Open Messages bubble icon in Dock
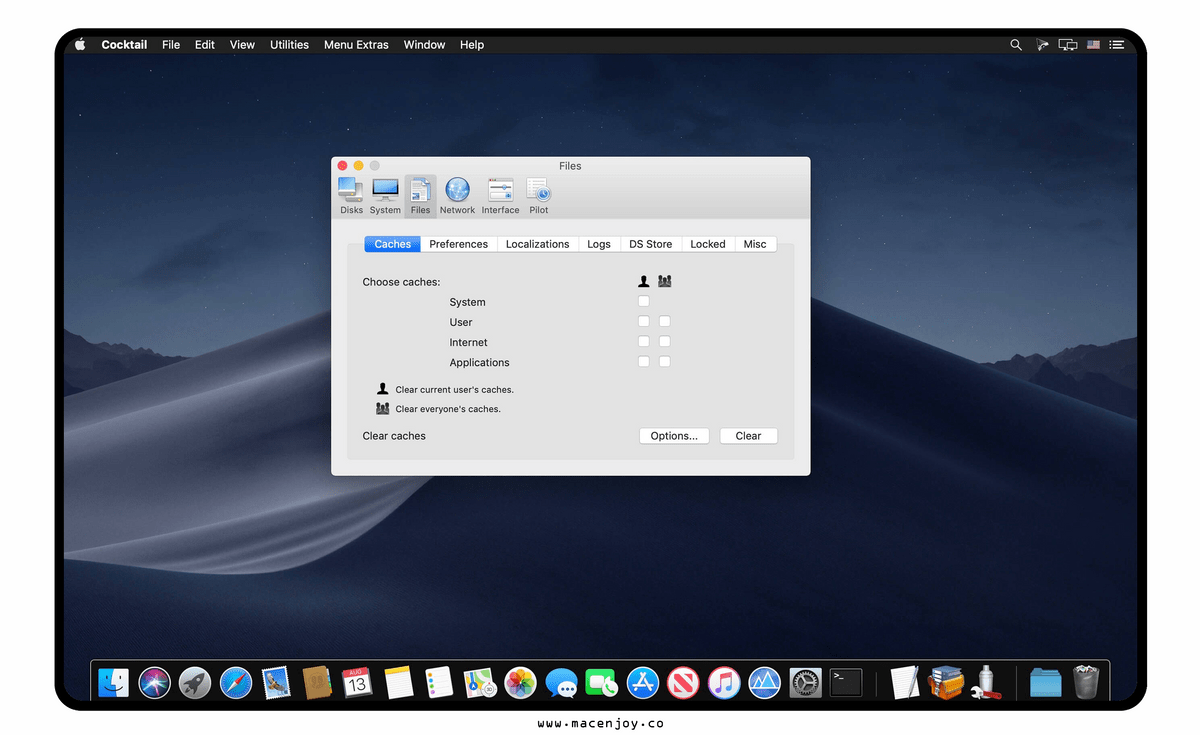Image resolution: width=1200 pixels, height=735 pixels. pos(561,683)
